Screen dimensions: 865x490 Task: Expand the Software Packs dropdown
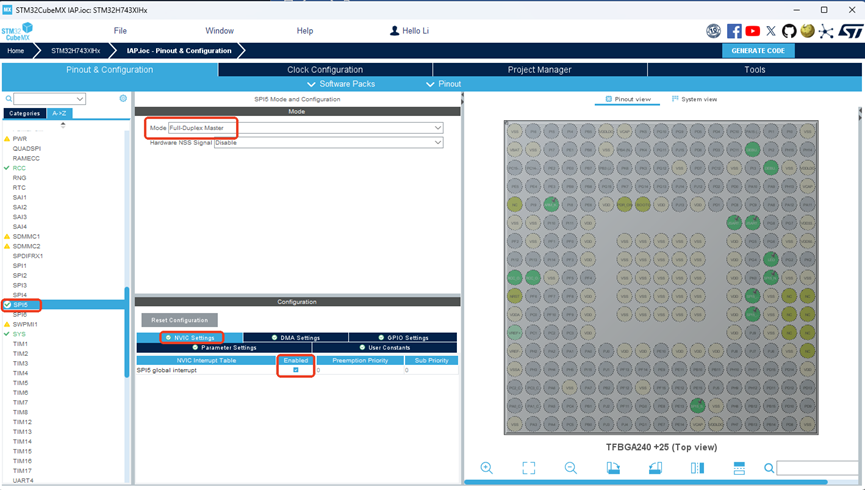coord(341,84)
